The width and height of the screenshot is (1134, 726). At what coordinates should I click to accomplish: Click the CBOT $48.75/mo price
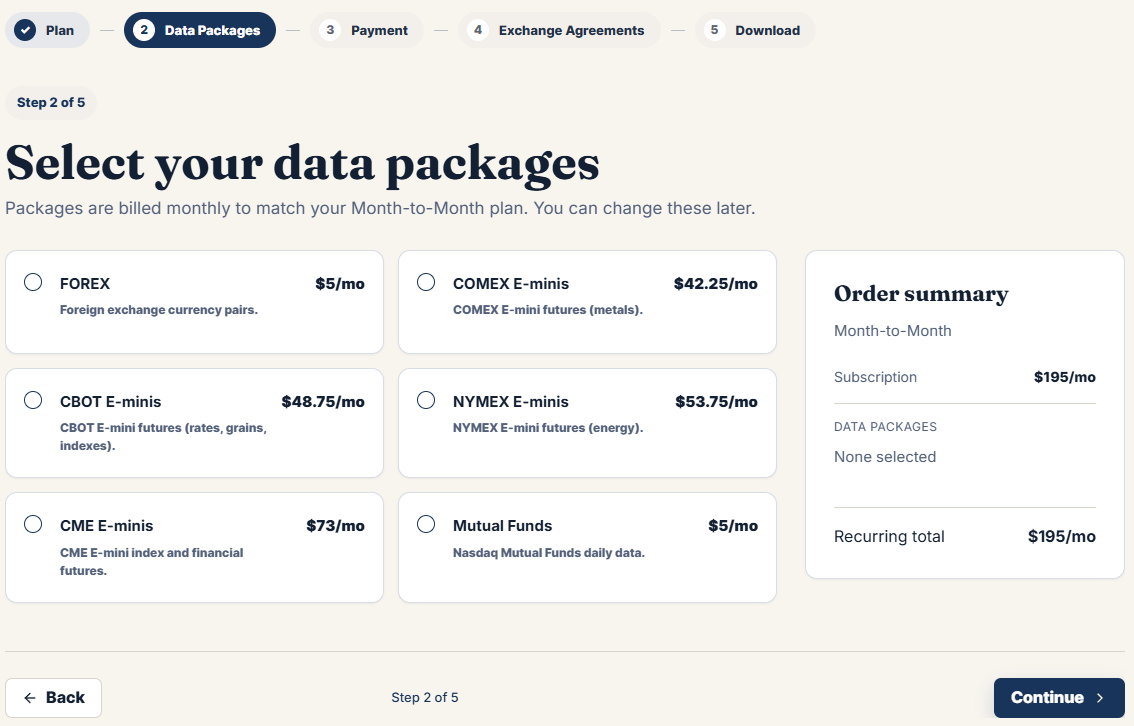click(x=323, y=401)
